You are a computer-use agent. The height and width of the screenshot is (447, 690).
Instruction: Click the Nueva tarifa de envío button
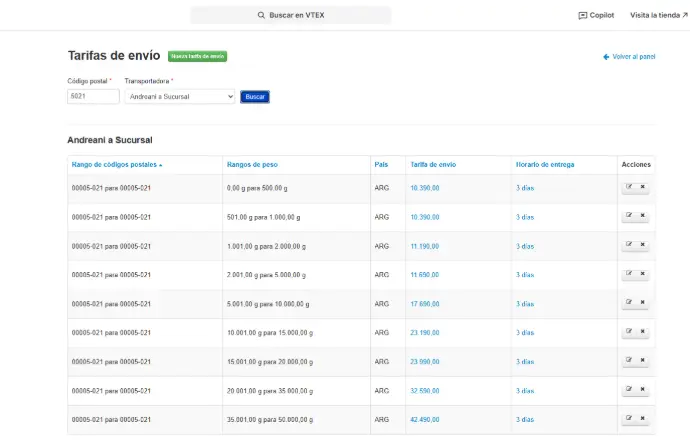tap(197, 56)
